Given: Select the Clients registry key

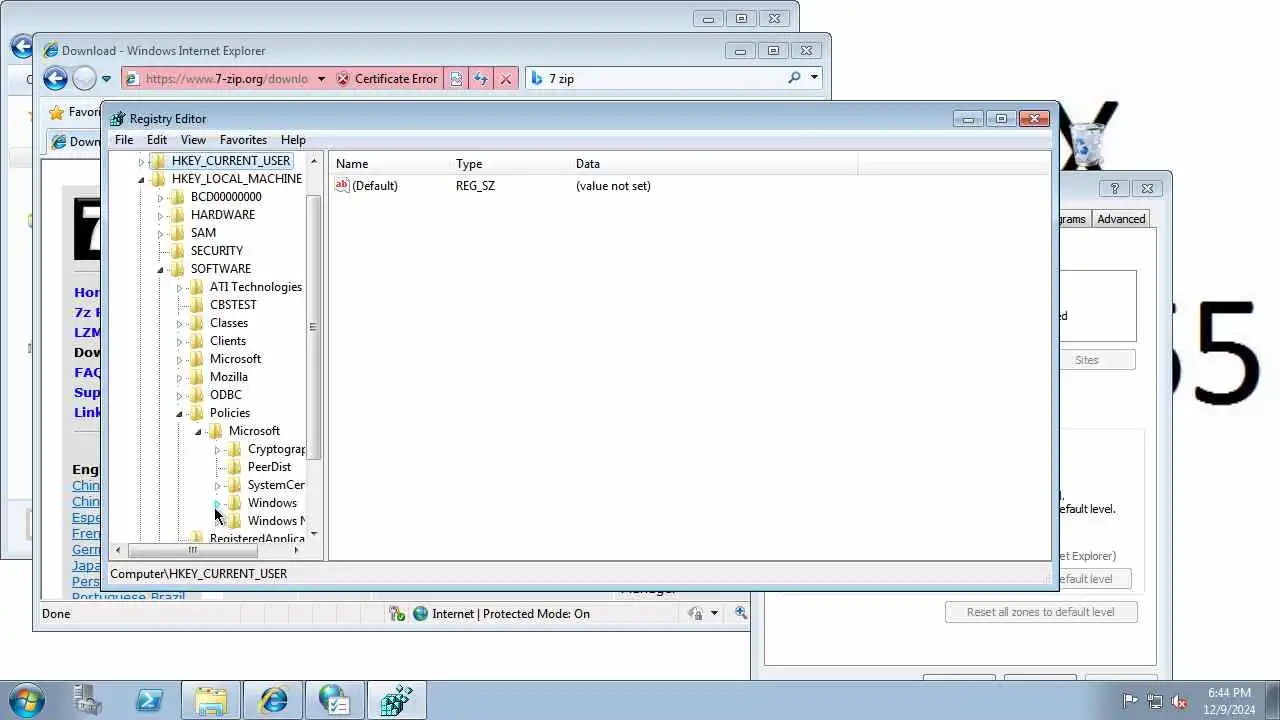Looking at the screenshot, I should pyautogui.click(x=228, y=341).
